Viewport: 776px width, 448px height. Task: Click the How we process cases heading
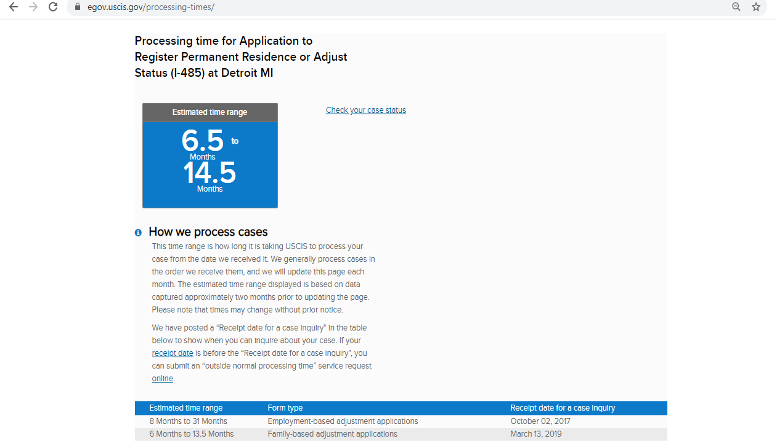point(208,232)
